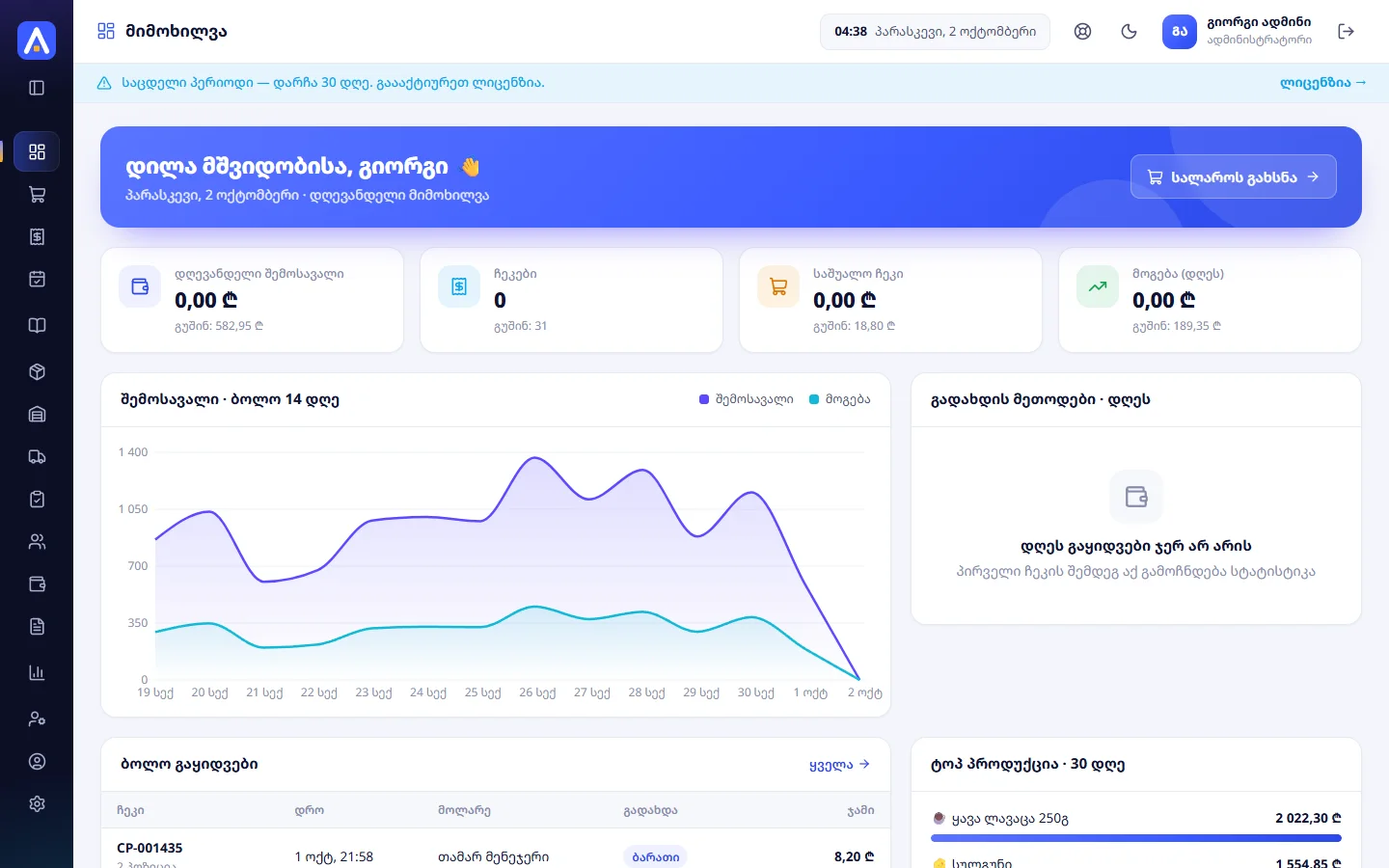Collapse the sidebar with the panel icon
This screenshot has width=1389, height=868.
coord(37,88)
